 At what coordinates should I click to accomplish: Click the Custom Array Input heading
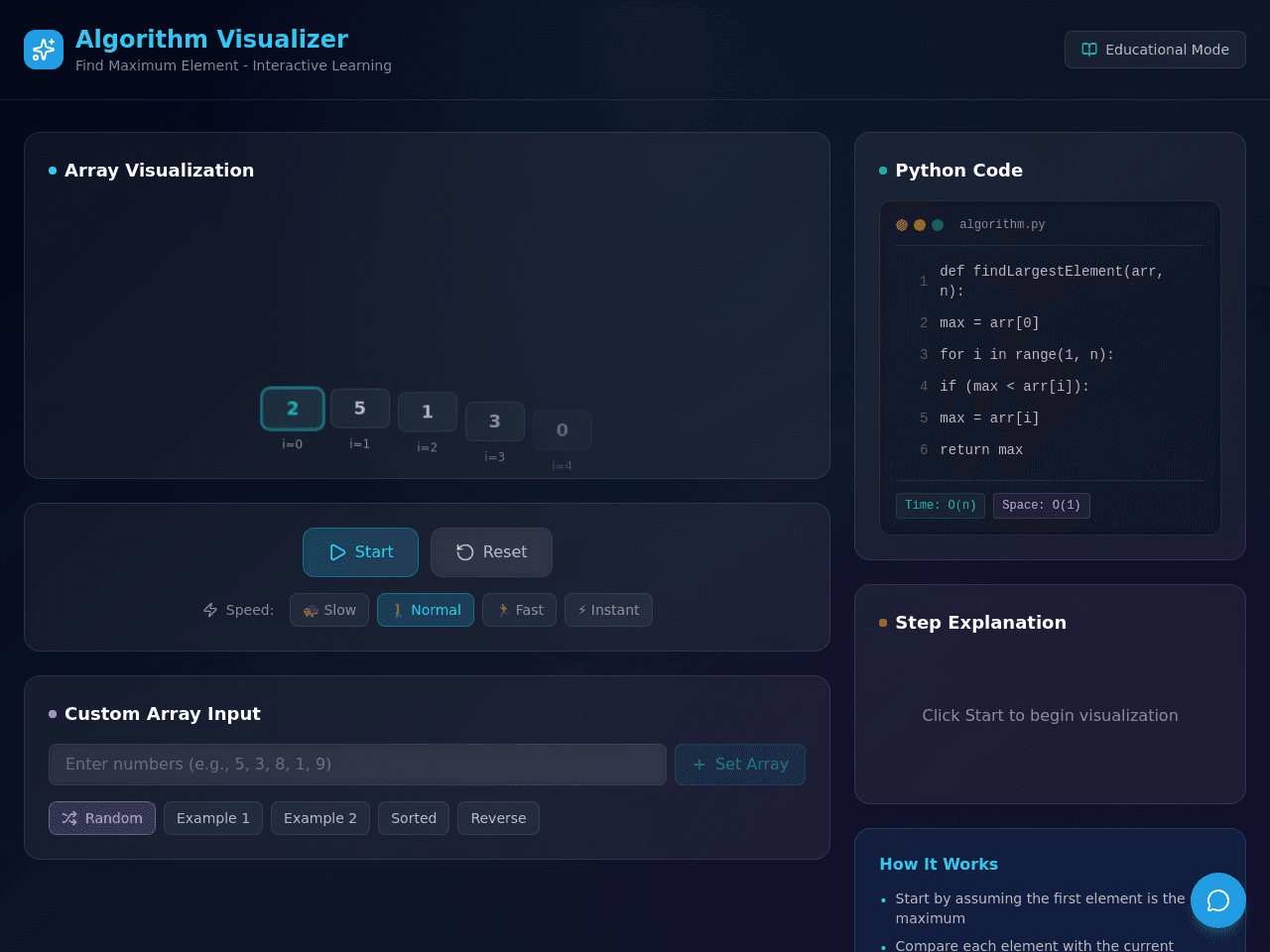(163, 714)
